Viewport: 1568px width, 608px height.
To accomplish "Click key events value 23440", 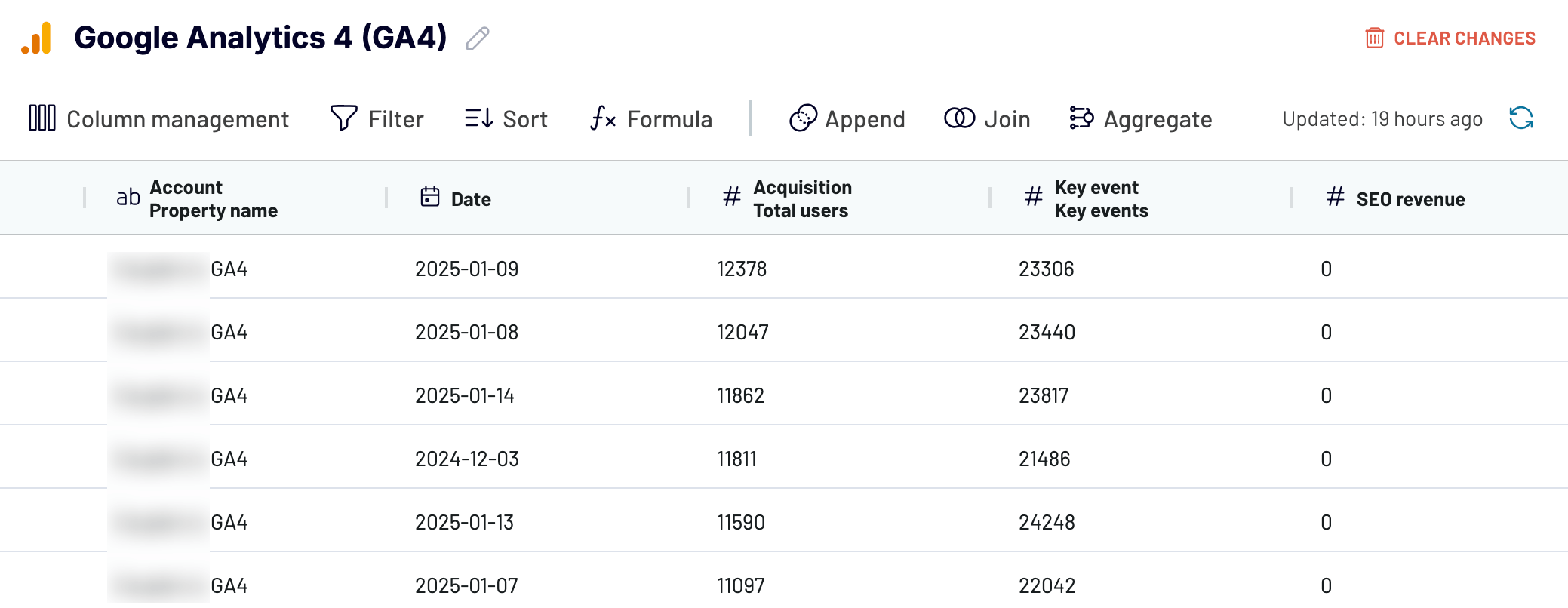I will pos(1047,333).
